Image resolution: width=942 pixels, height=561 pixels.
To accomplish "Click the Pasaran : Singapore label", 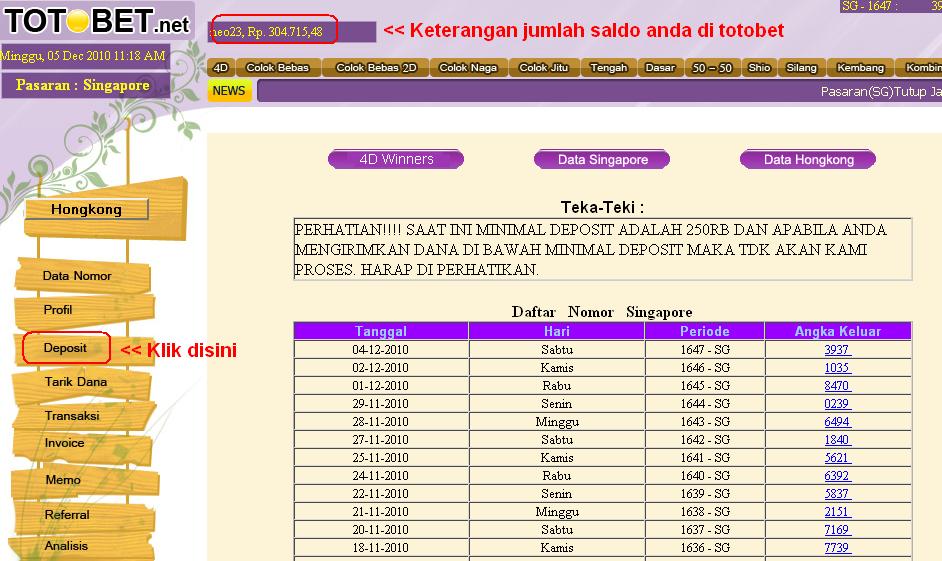I will coord(83,85).
